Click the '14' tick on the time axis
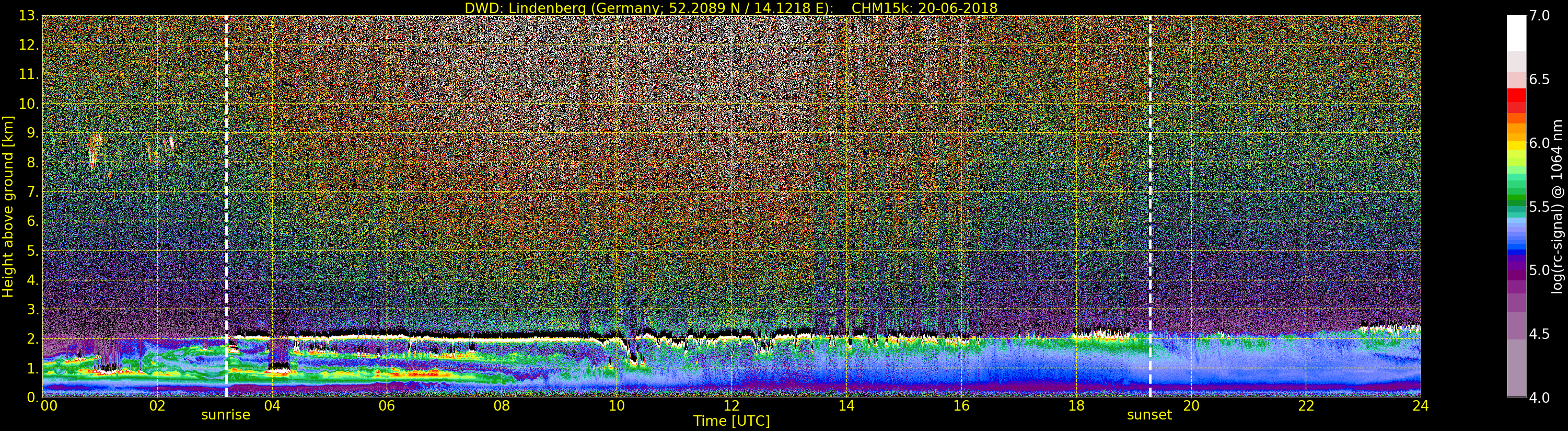The width and height of the screenshot is (1568, 431). coord(846,405)
